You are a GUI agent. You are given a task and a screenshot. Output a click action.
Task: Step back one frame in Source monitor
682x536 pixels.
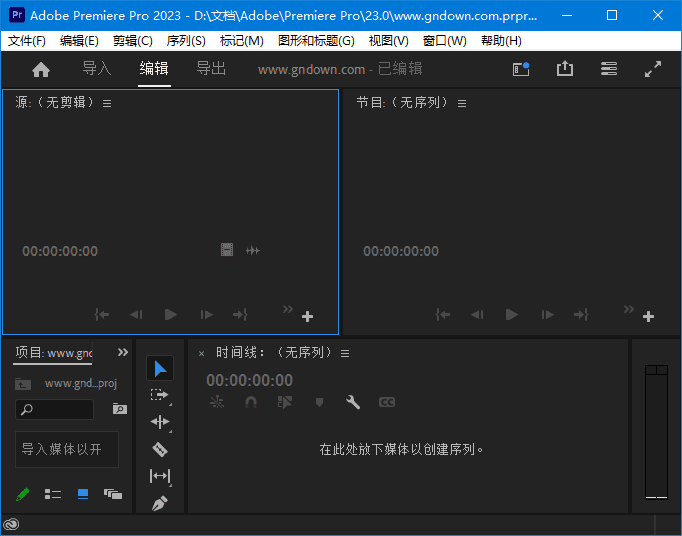136,314
